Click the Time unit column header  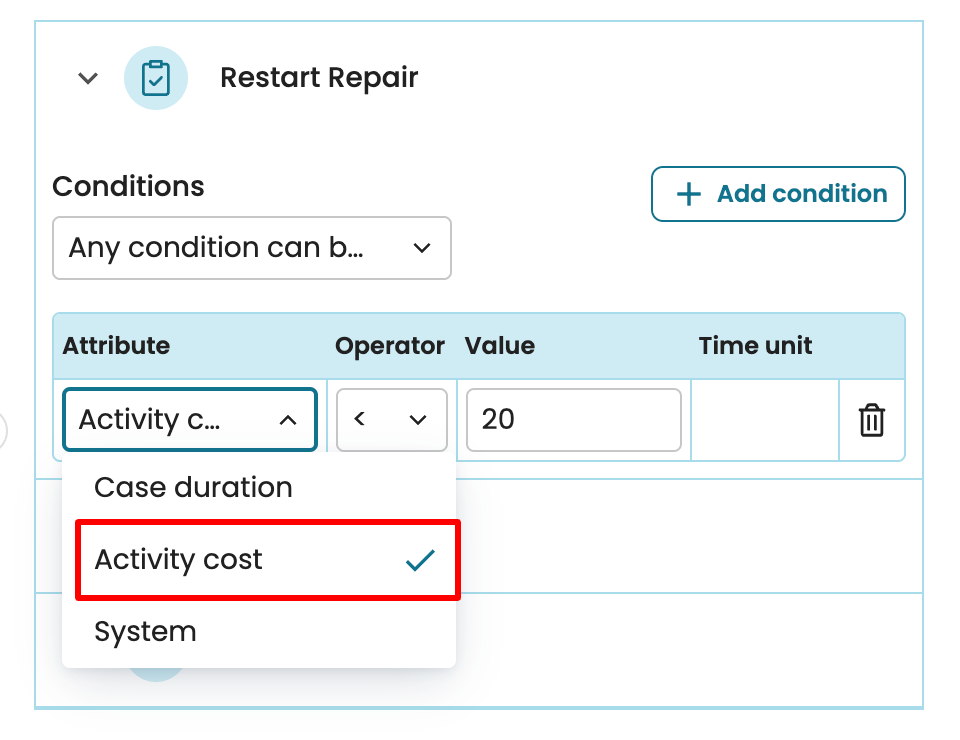pos(755,346)
